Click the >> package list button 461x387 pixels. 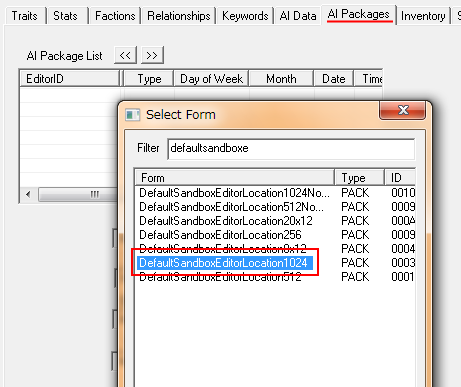152,55
